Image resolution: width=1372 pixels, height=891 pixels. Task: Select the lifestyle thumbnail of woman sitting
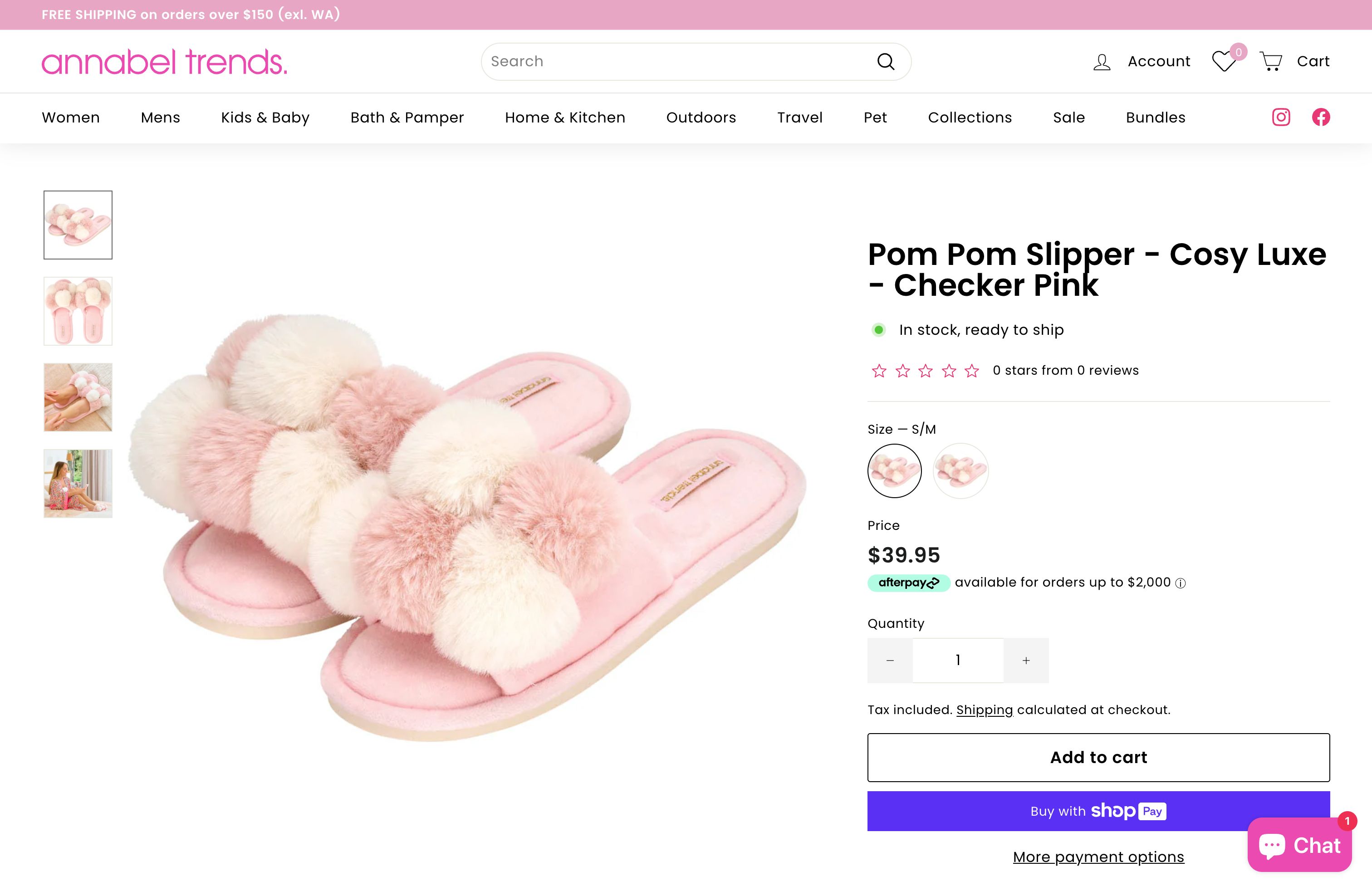tap(78, 484)
